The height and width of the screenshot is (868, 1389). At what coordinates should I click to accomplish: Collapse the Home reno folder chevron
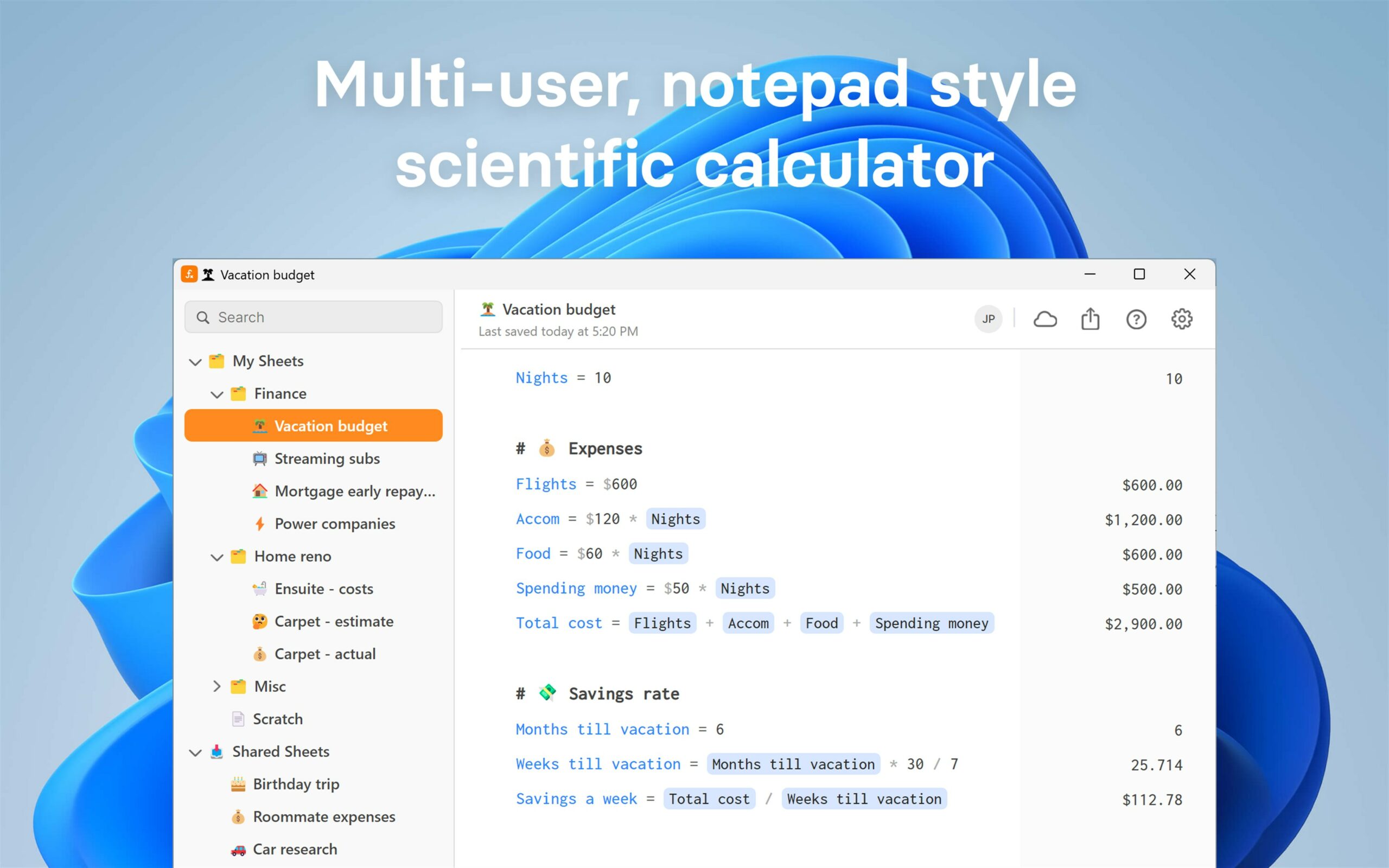[x=217, y=557]
